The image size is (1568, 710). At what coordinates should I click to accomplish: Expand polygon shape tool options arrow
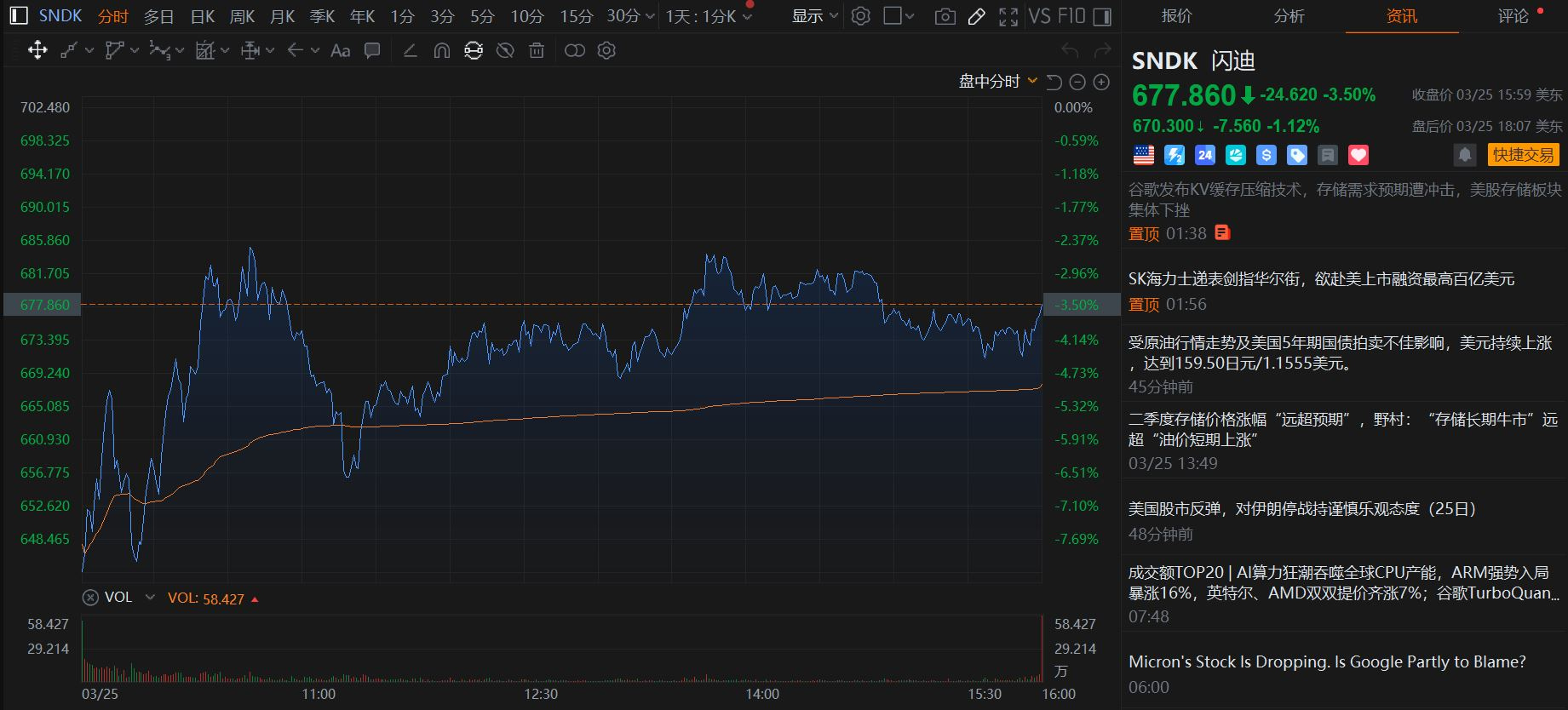pos(135,50)
